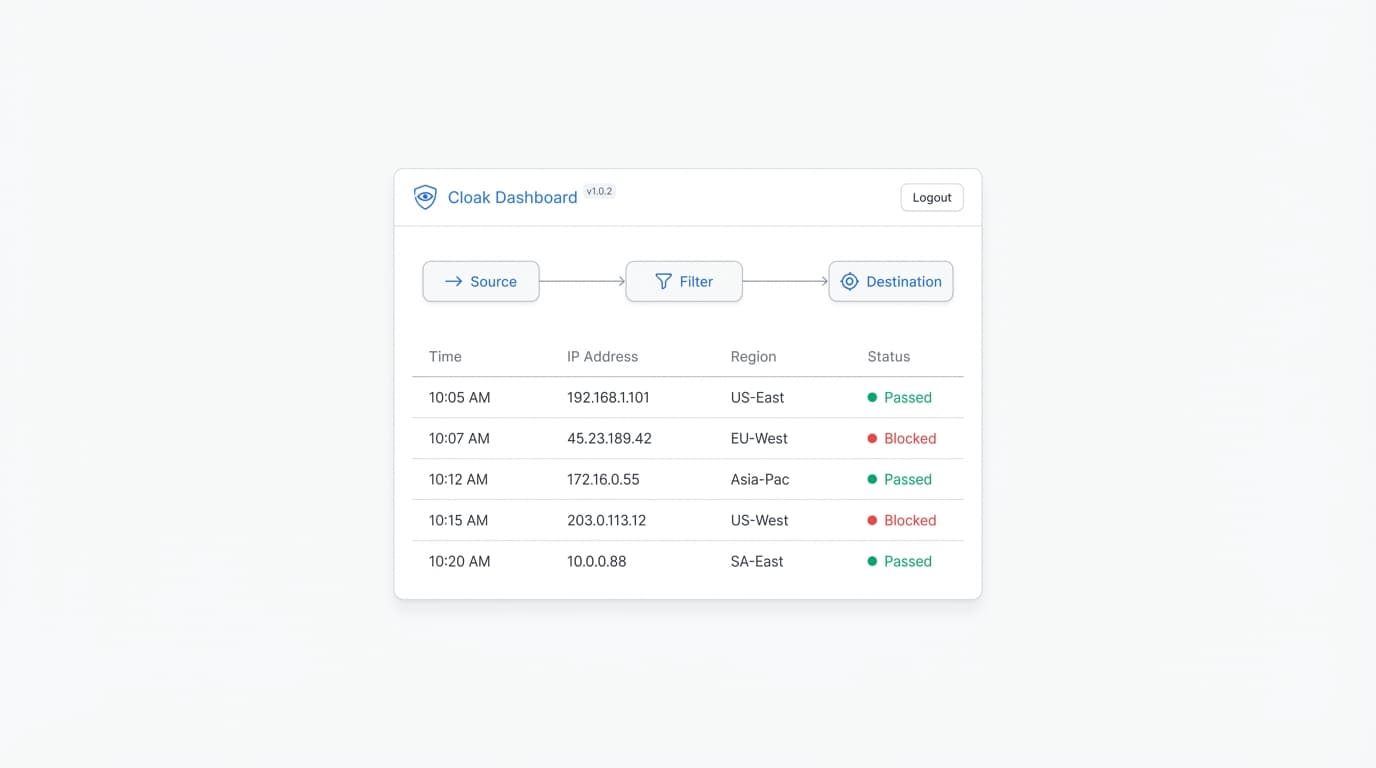Click the arrow icon in Source

(453, 282)
